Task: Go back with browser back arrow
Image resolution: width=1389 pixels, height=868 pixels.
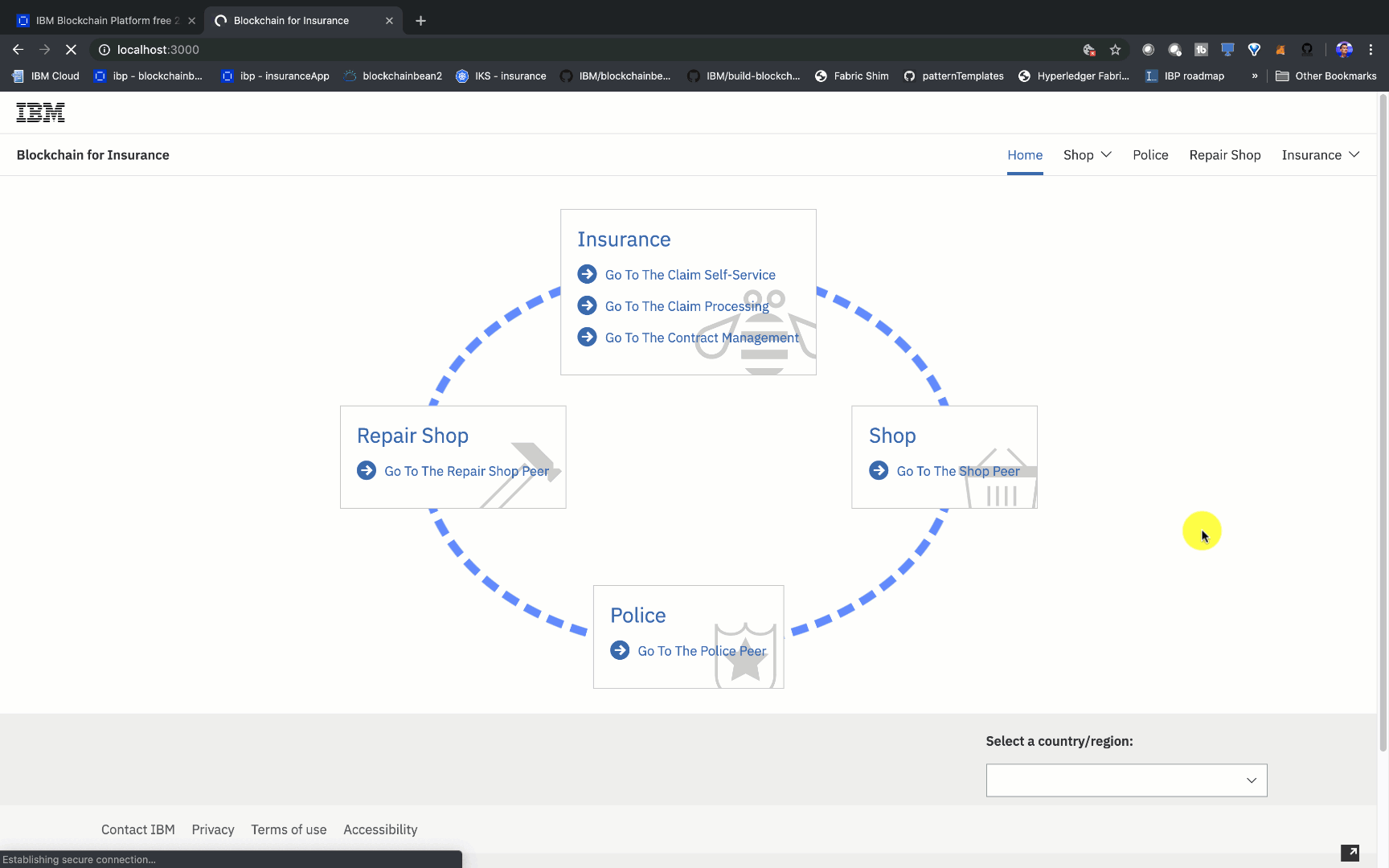Action: pyautogui.click(x=18, y=50)
